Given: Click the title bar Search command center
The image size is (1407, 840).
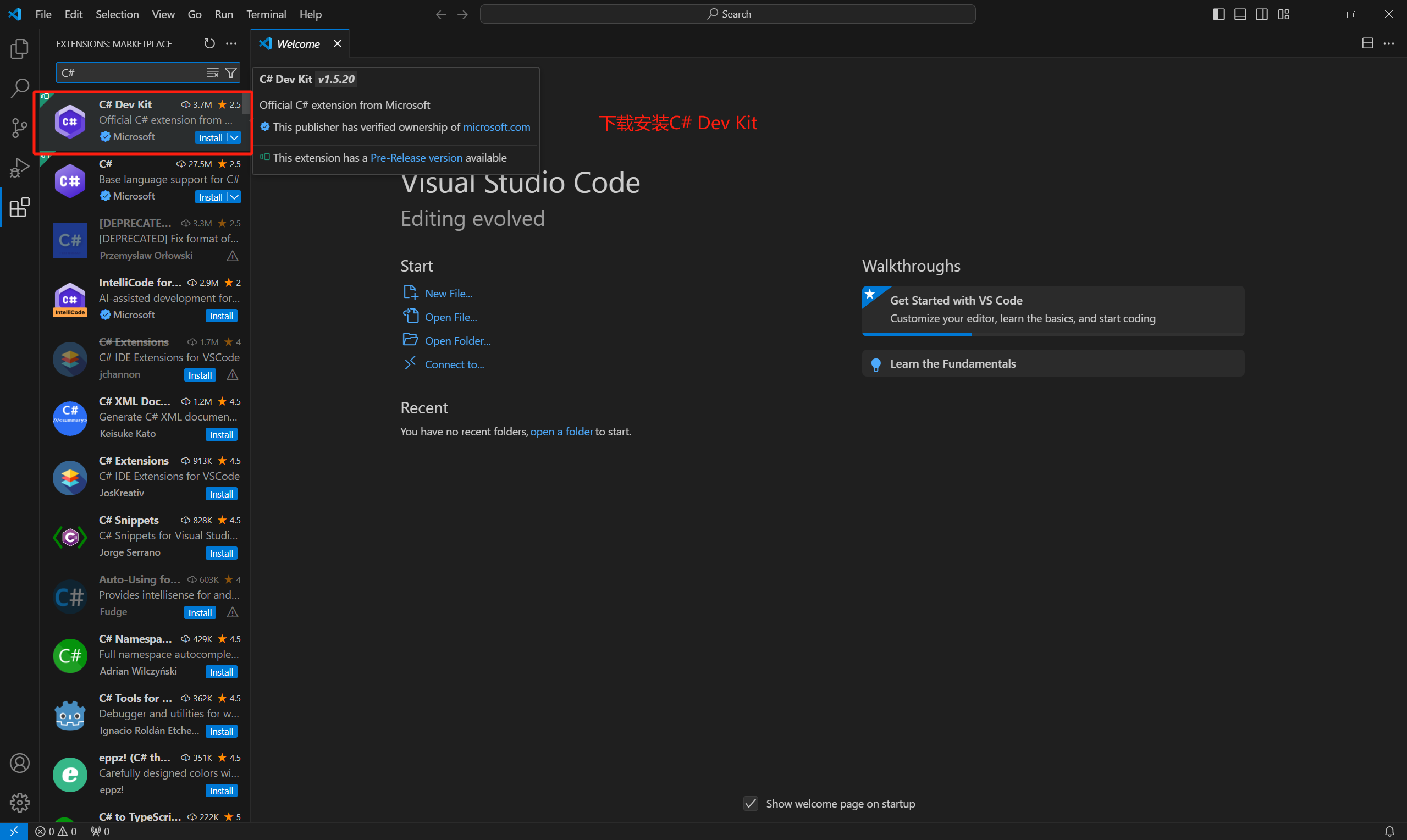Looking at the screenshot, I should click(727, 14).
